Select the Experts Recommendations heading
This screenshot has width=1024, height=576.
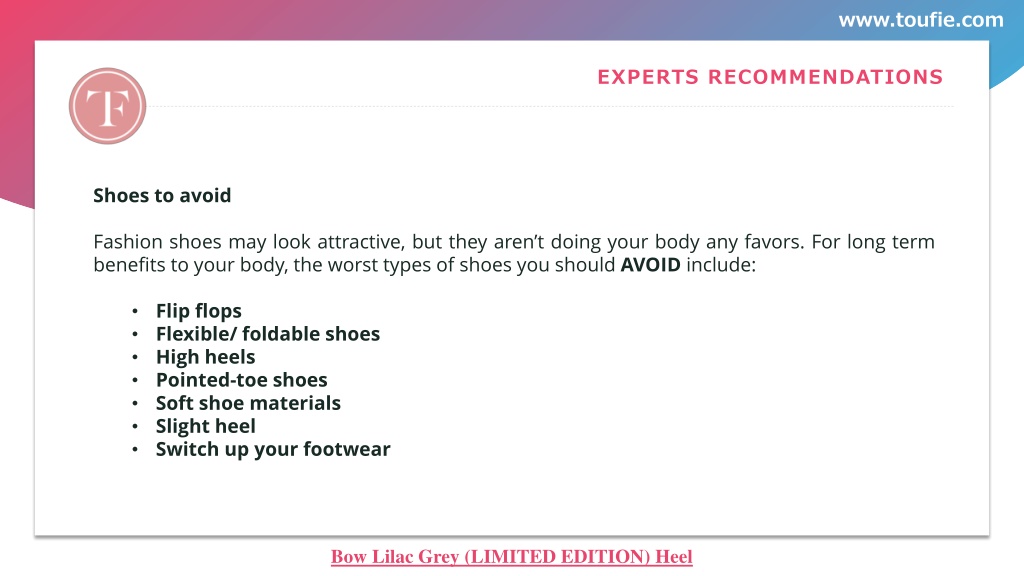coord(770,77)
